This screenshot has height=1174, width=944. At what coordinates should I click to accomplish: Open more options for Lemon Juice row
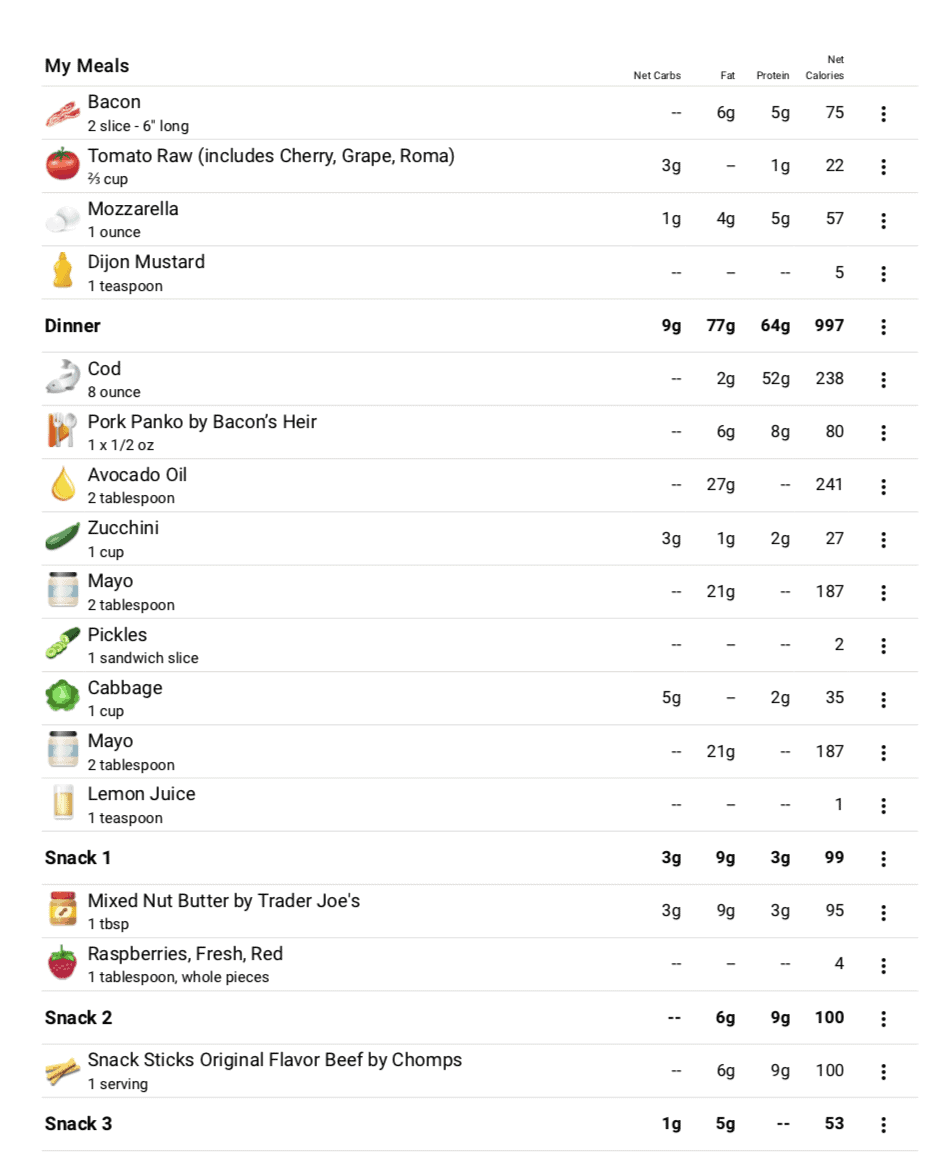pos(883,806)
